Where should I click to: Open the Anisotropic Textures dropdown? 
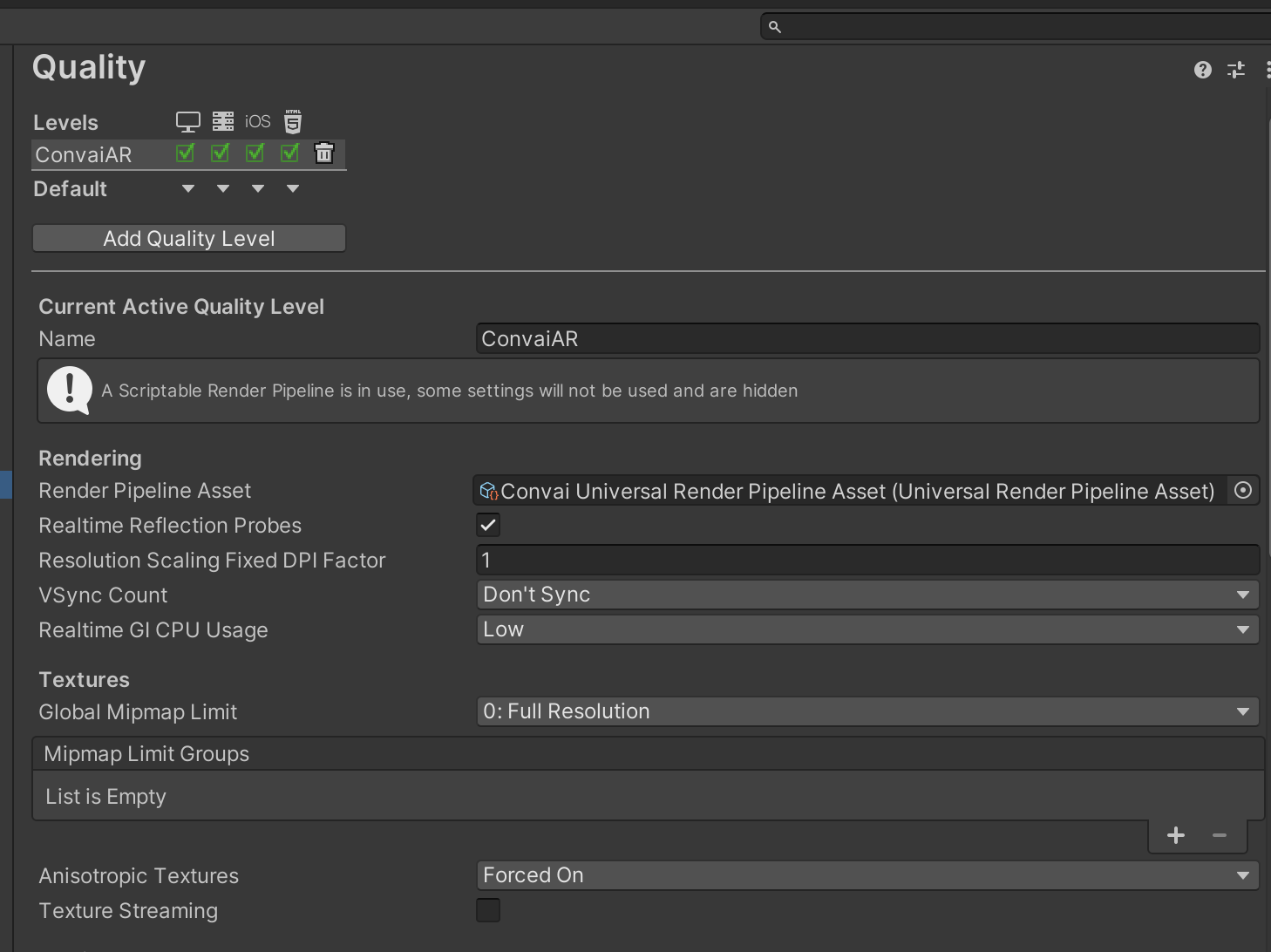(x=867, y=875)
